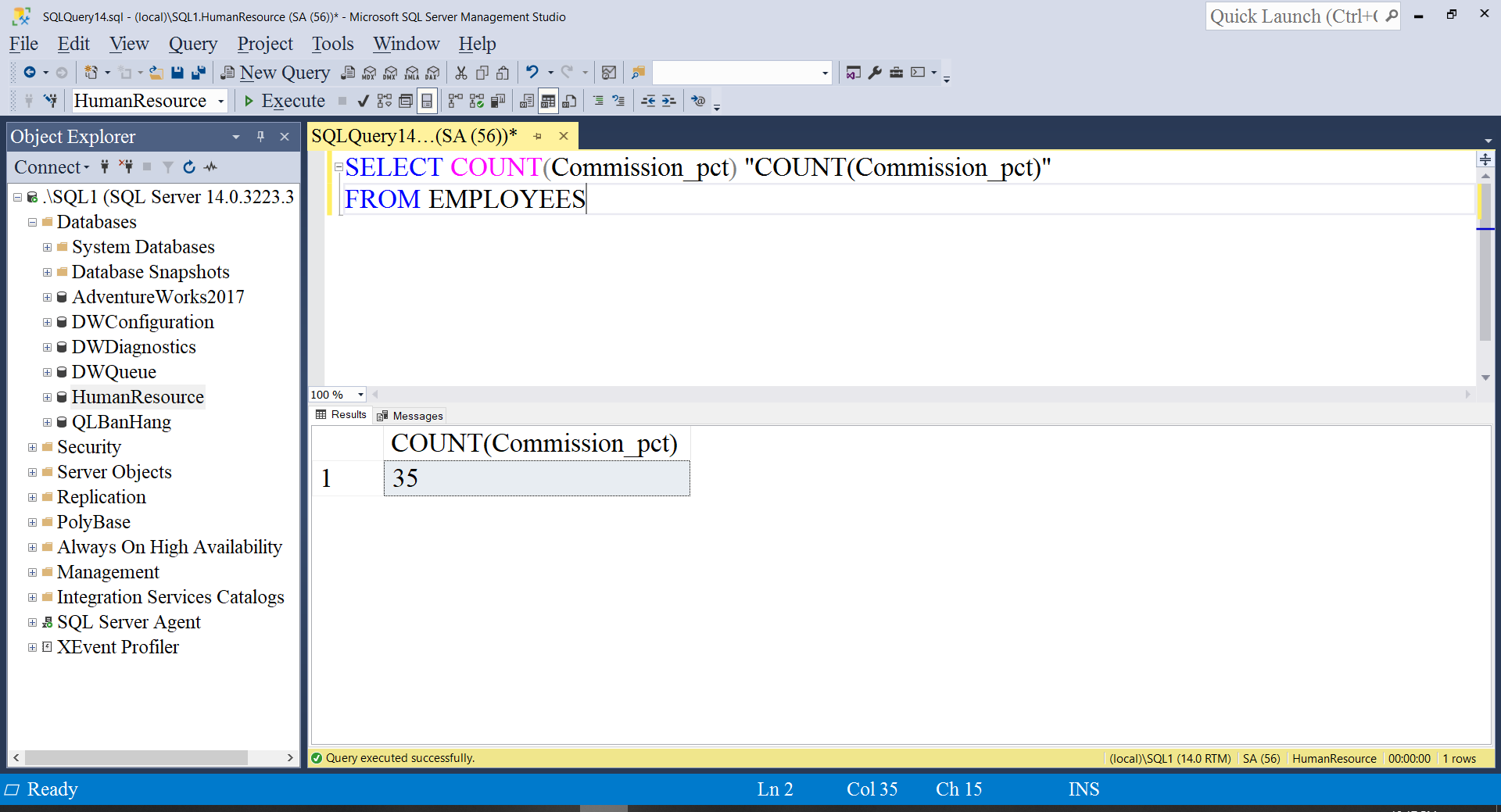Screen dimensions: 1501x812
Task: Open the File menu
Action: (x=23, y=44)
